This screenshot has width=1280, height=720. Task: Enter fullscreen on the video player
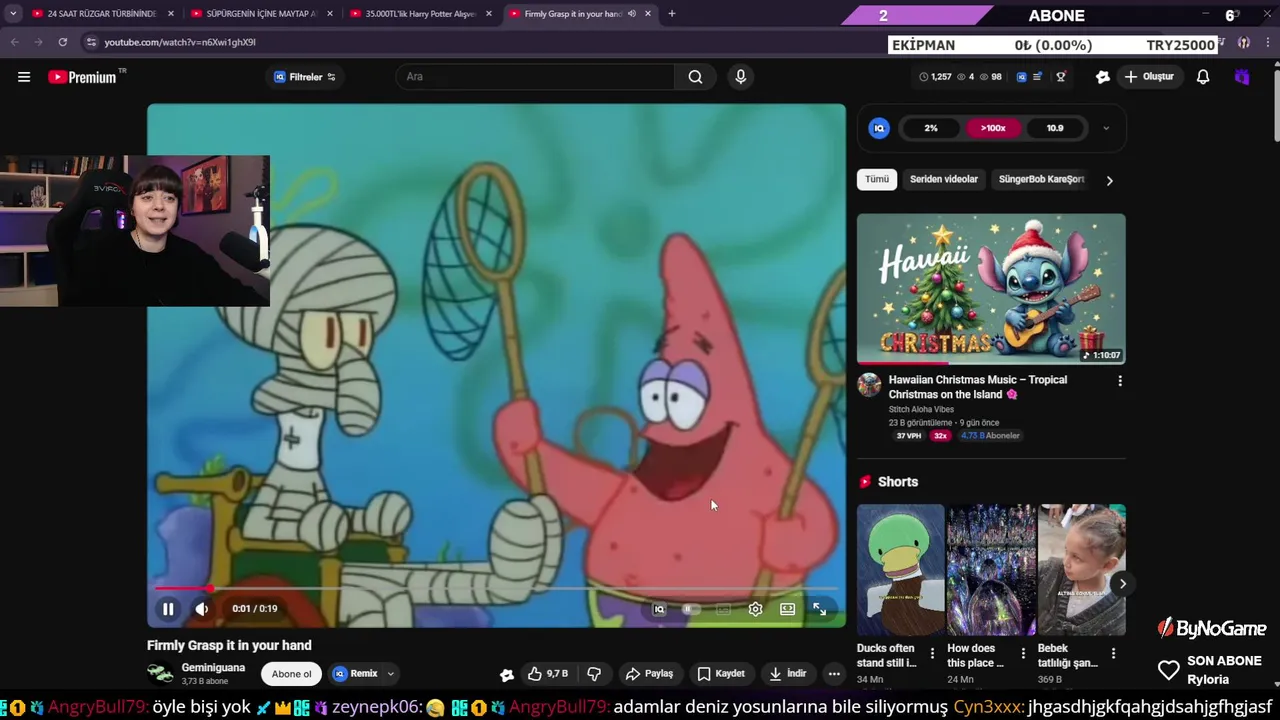(x=820, y=609)
